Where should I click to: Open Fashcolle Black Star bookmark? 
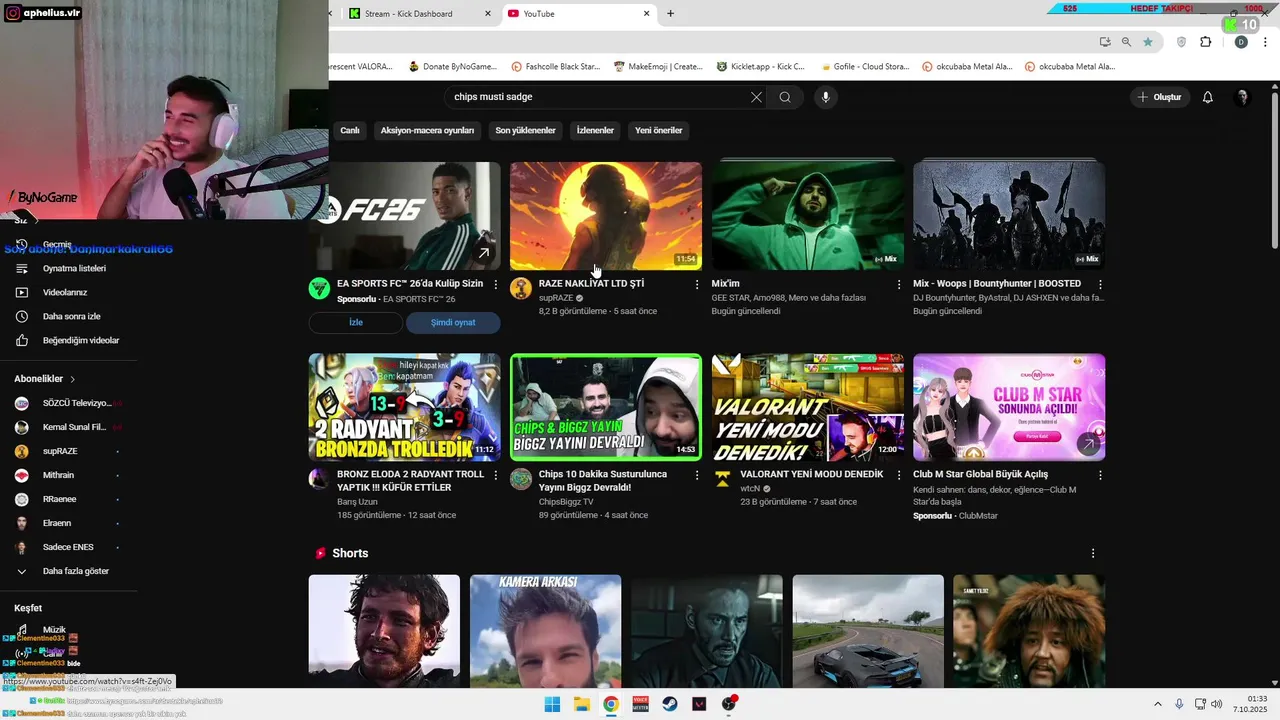555,66
